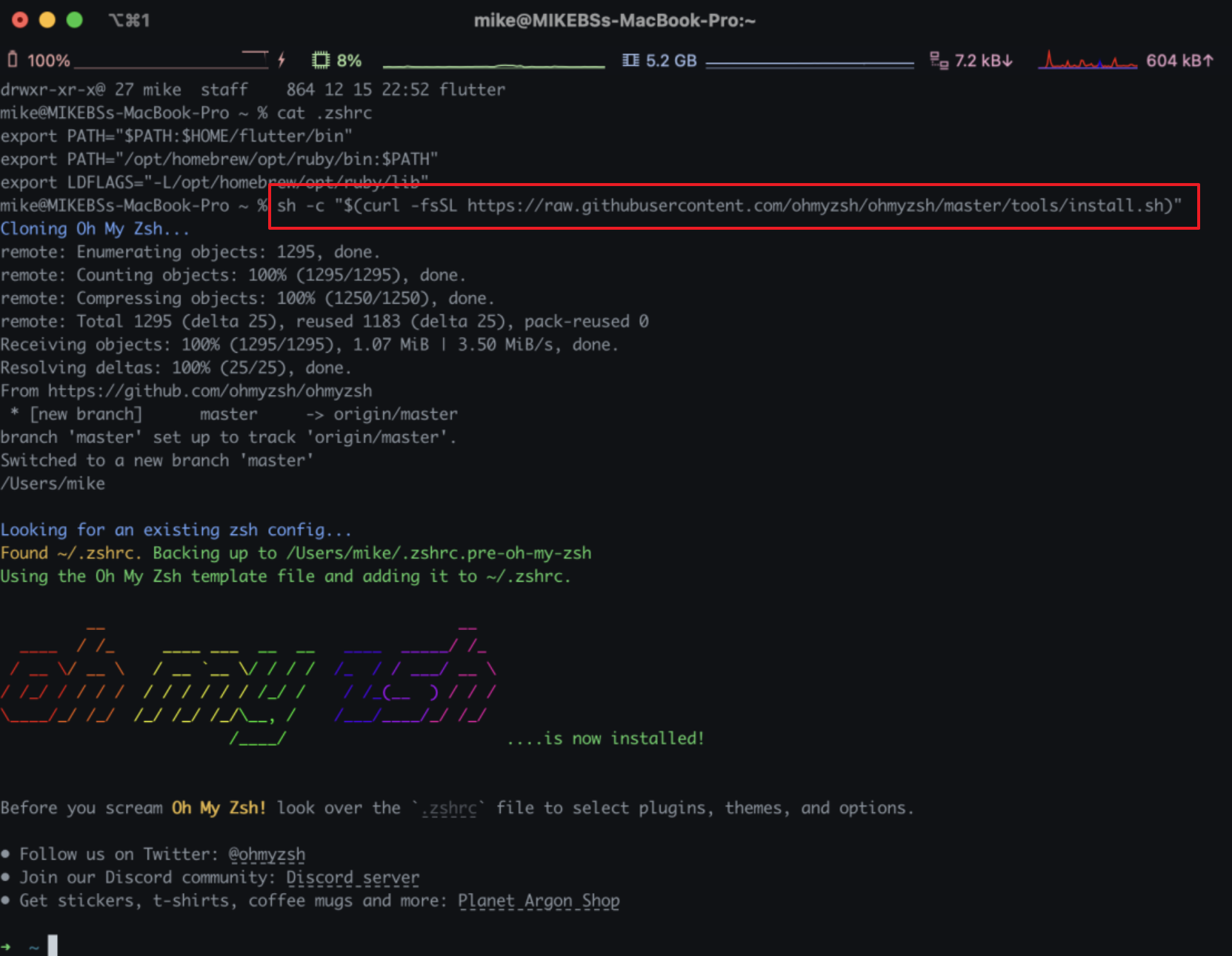The width and height of the screenshot is (1232, 956).
Task: Click the '100%' battery text
Action: [x=49, y=61]
